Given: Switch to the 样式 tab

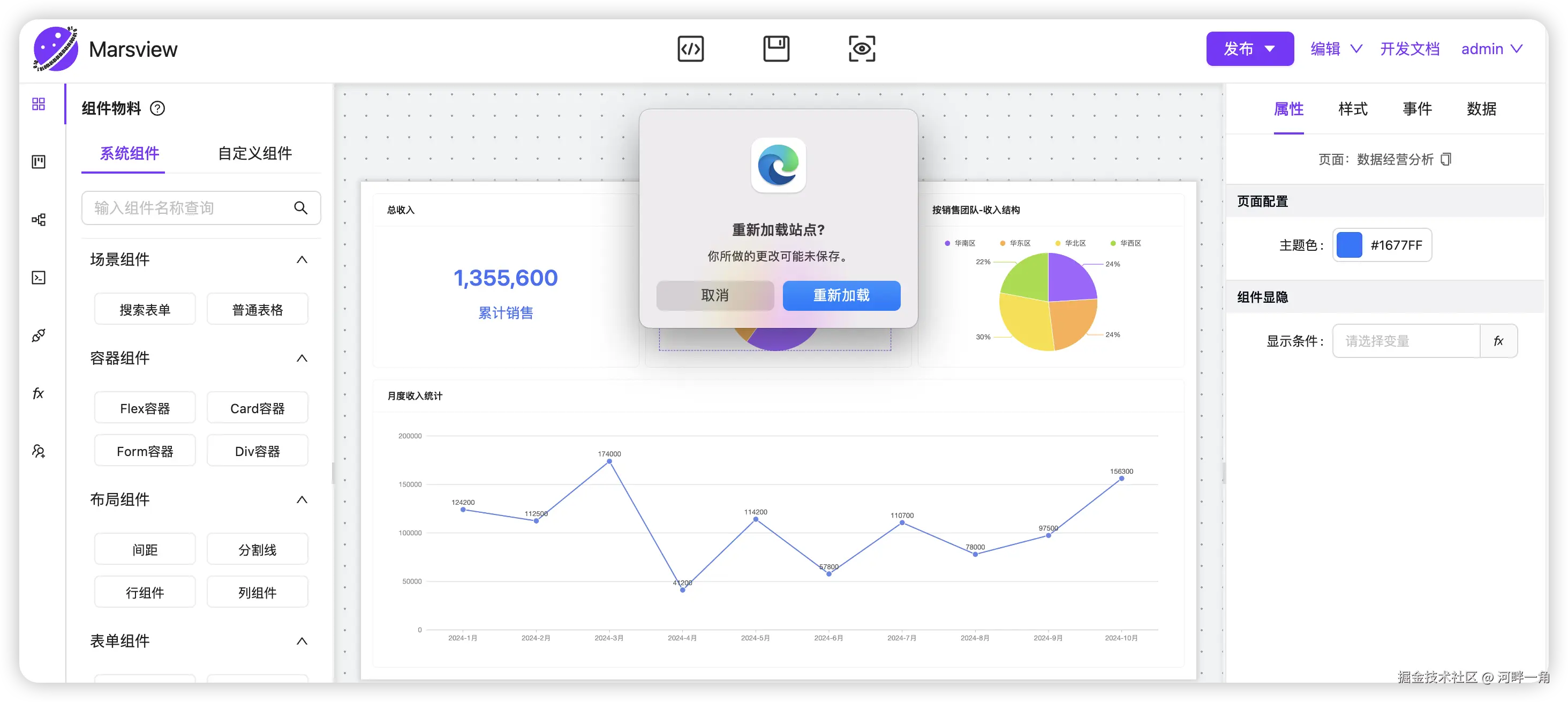Looking at the screenshot, I should pyautogui.click(x=1353, y=109).
